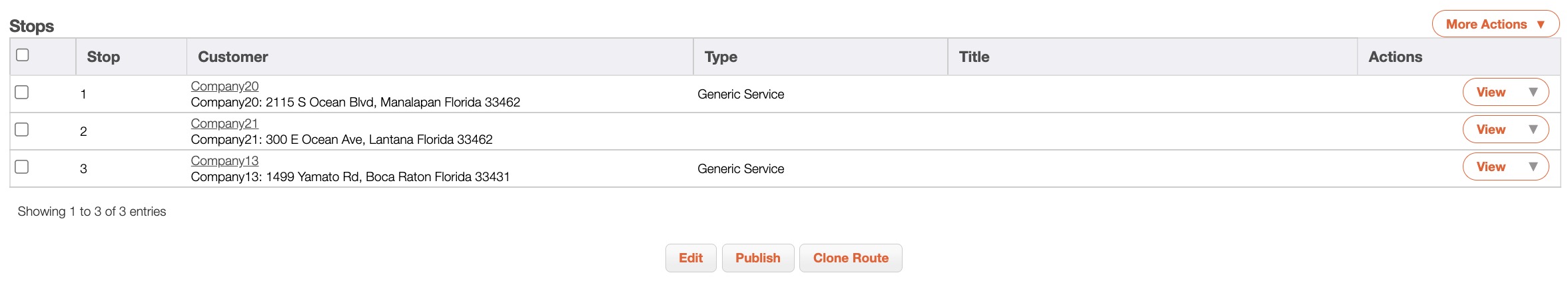Expand the arrow beside View for Company13
Image resolution: width=1568 pixels, height=285 pixels.
click(1533, 167)
